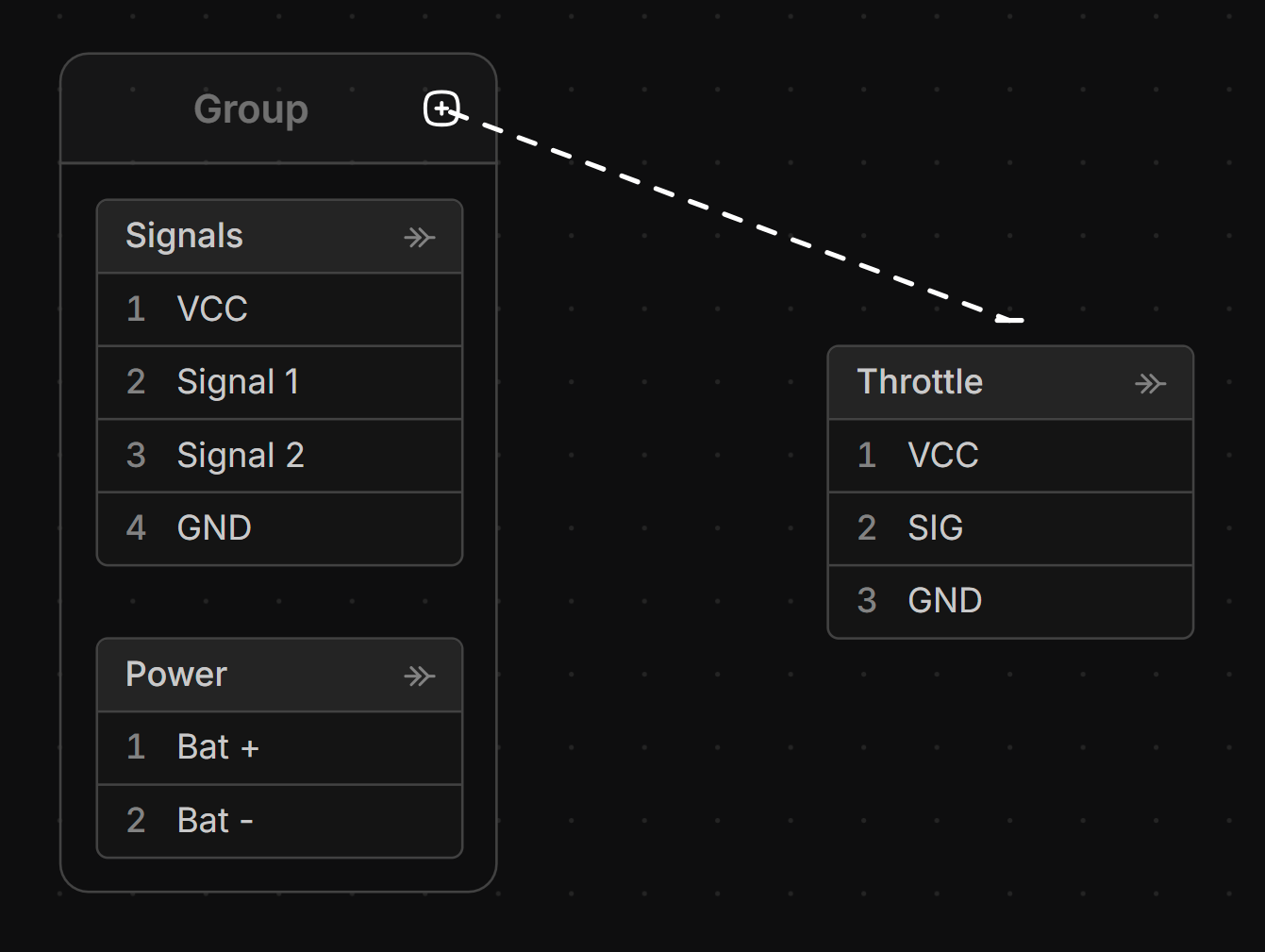The width and height of the screenshot is (1265, 952).
Task: Click the Signal 1 pin row
Action: [x=280, y=382]
